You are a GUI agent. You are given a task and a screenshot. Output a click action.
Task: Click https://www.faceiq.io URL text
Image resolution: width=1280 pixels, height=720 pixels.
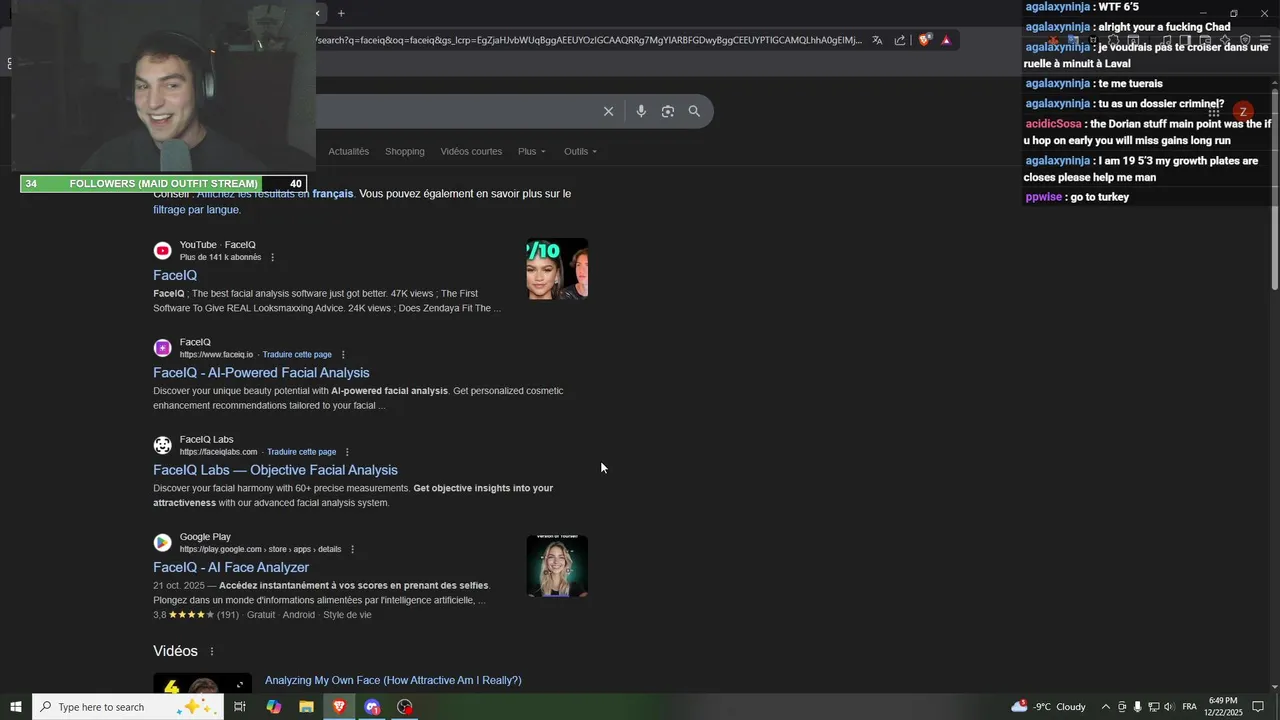(216, 354)
